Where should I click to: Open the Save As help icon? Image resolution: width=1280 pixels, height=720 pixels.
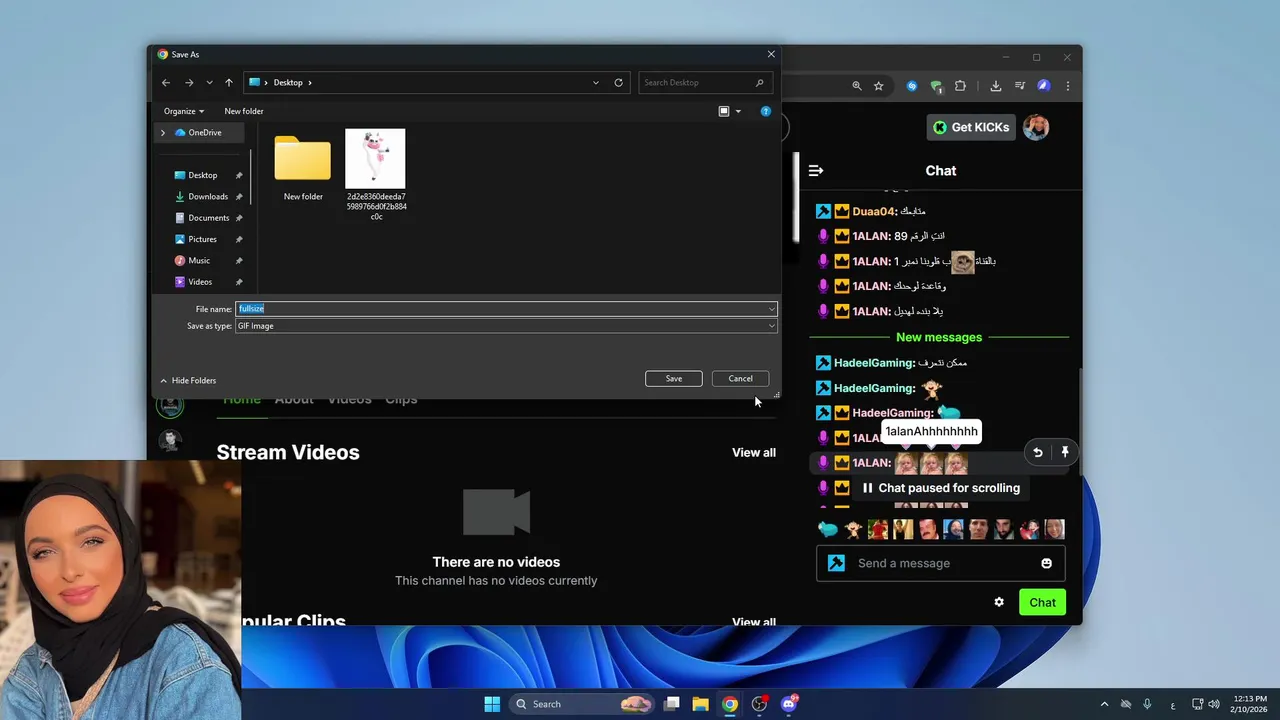[766, 111]
